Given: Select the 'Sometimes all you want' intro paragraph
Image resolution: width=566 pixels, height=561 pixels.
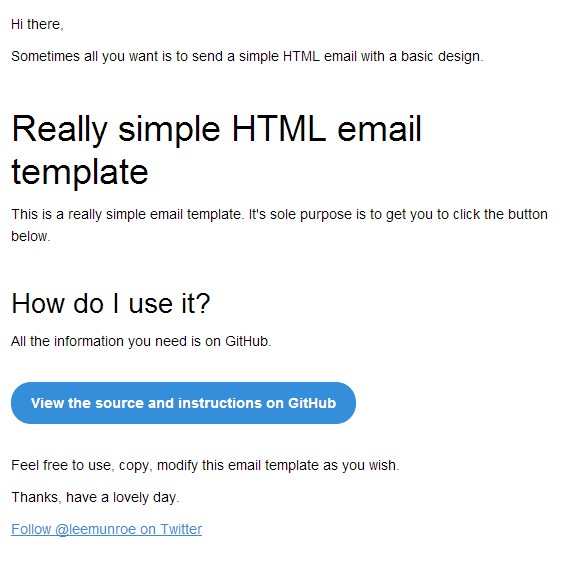Looking at the screenshot, I should (247, 57).
